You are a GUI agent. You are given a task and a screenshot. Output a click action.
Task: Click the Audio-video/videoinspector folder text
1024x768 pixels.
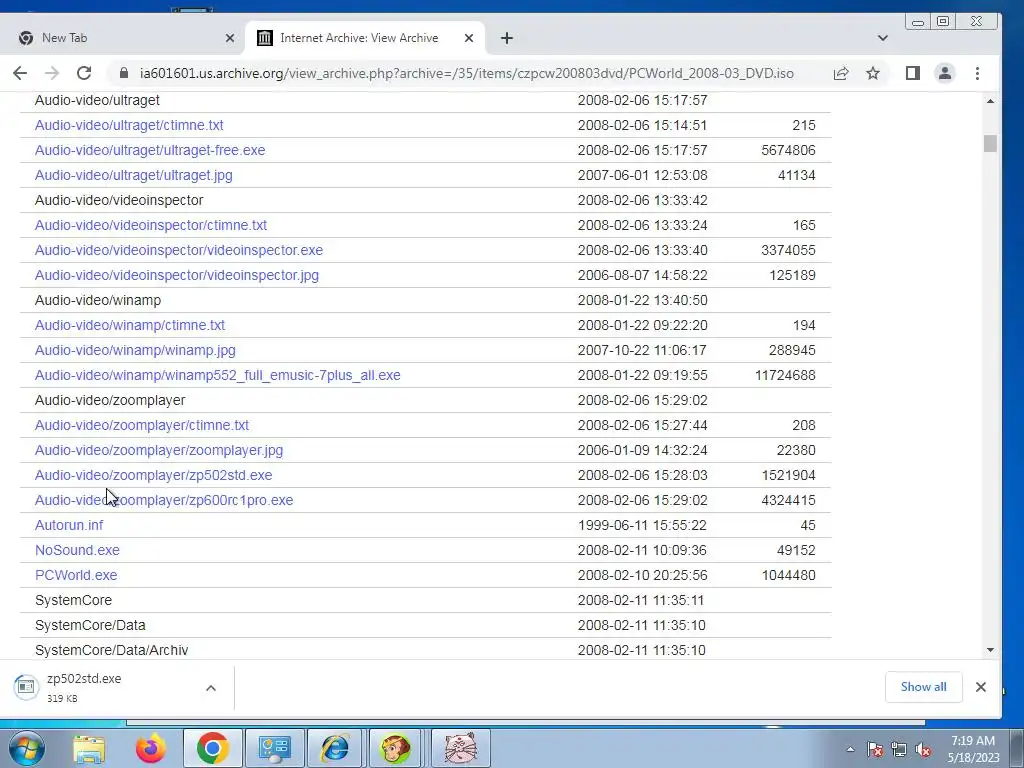119,200
